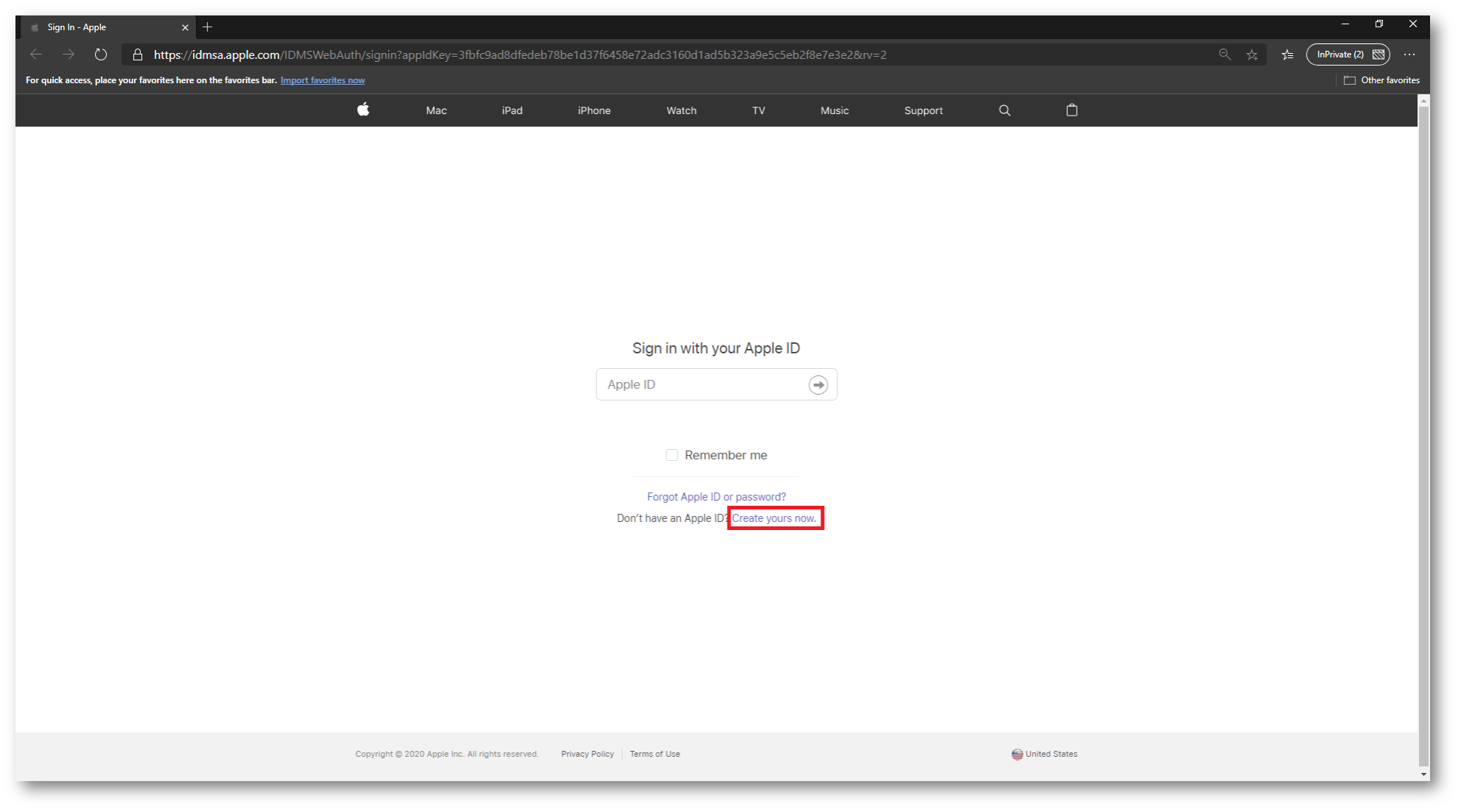Open the iPad menu item
Image resolution: width=1461 pixels, height=812 pixels.
(x=513, y=110)
